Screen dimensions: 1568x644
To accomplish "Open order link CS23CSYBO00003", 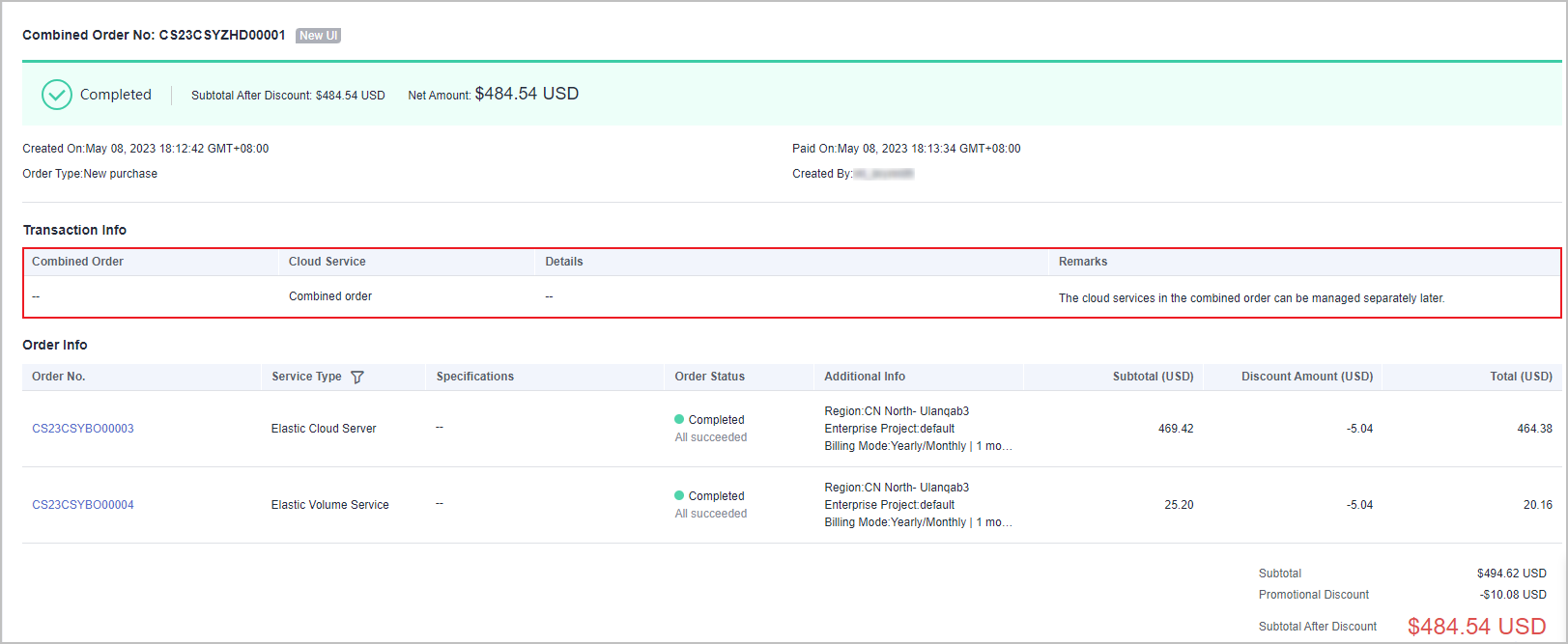I will (83, 429).
